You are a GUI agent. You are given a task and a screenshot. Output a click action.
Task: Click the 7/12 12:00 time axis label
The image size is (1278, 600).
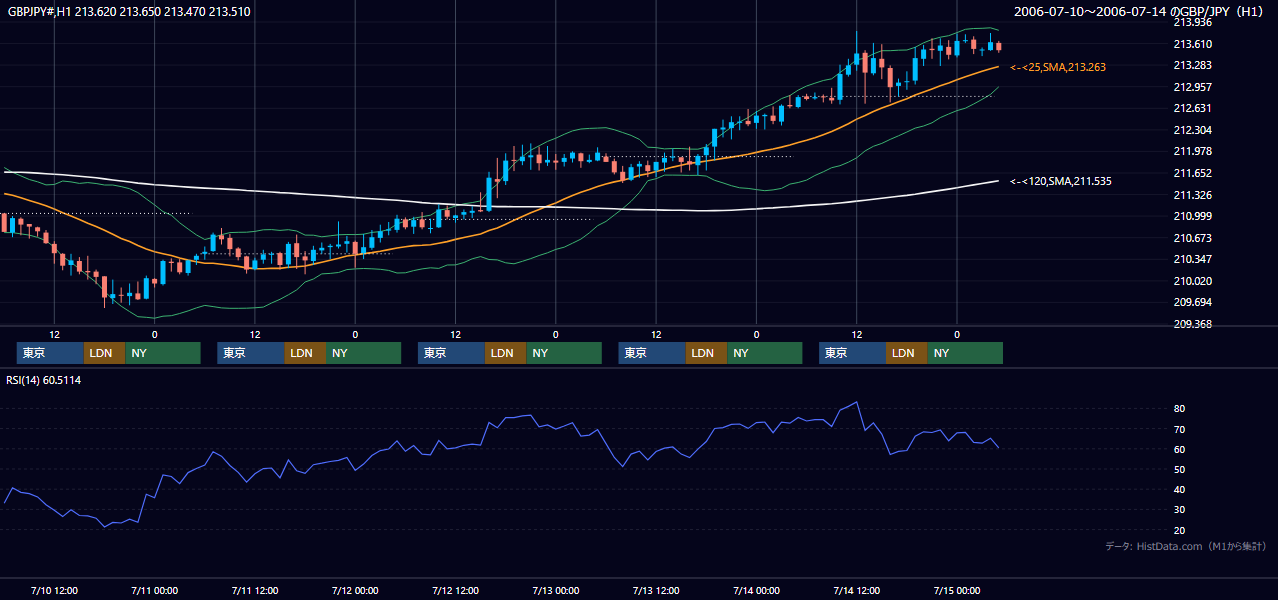pos(456,590)
